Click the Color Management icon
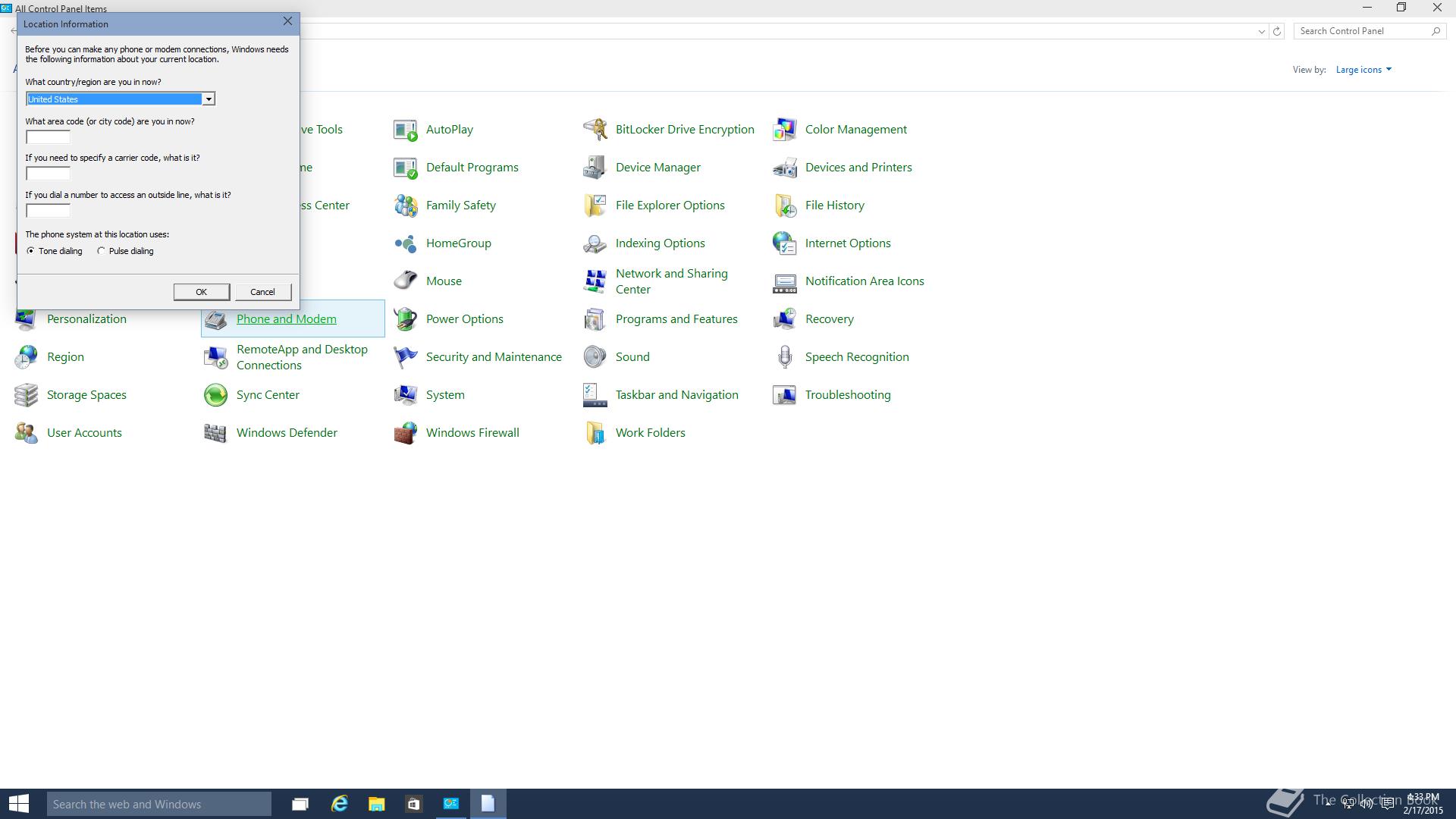 pos(785,130)
